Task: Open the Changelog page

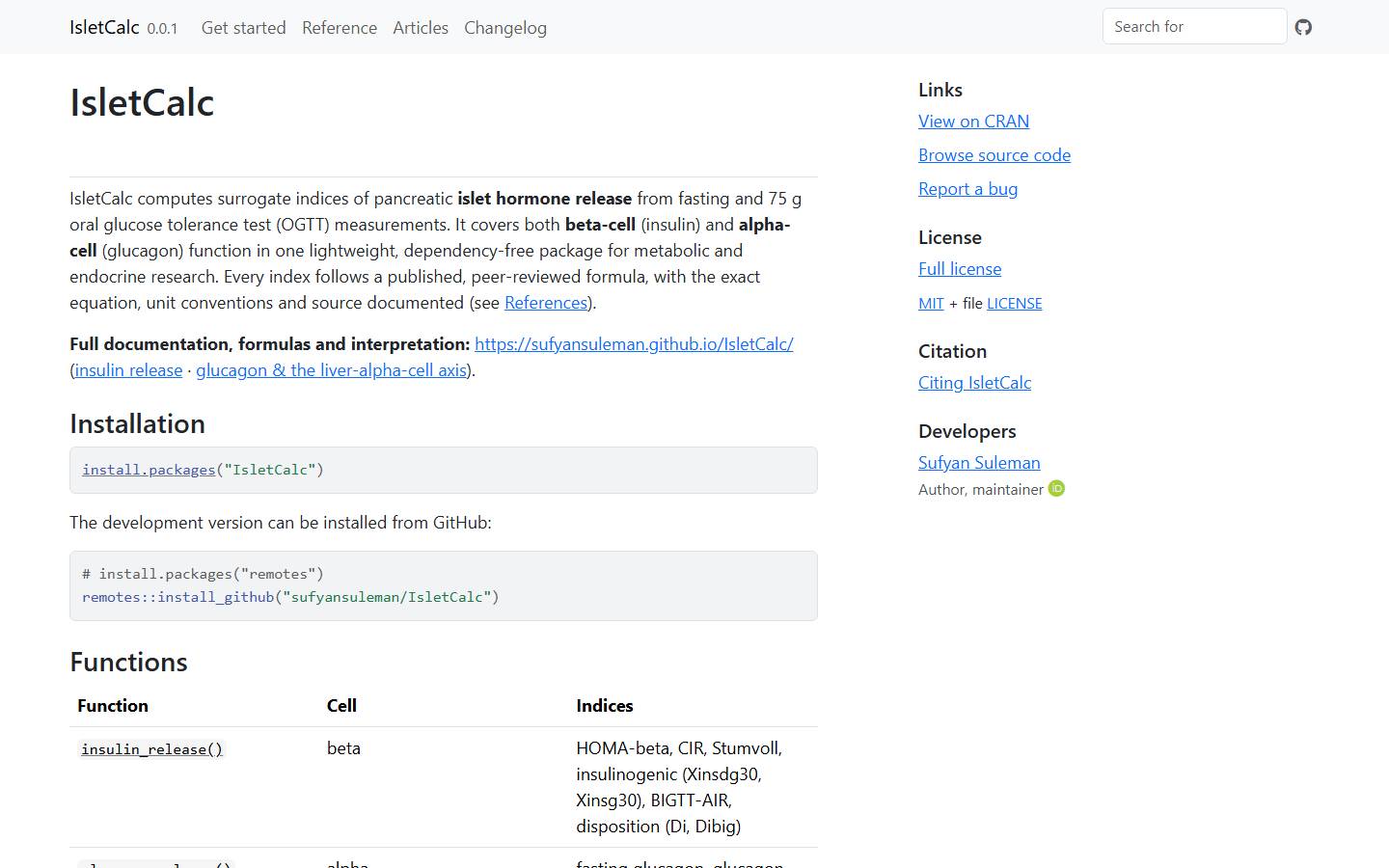Action: coord(505,27)
